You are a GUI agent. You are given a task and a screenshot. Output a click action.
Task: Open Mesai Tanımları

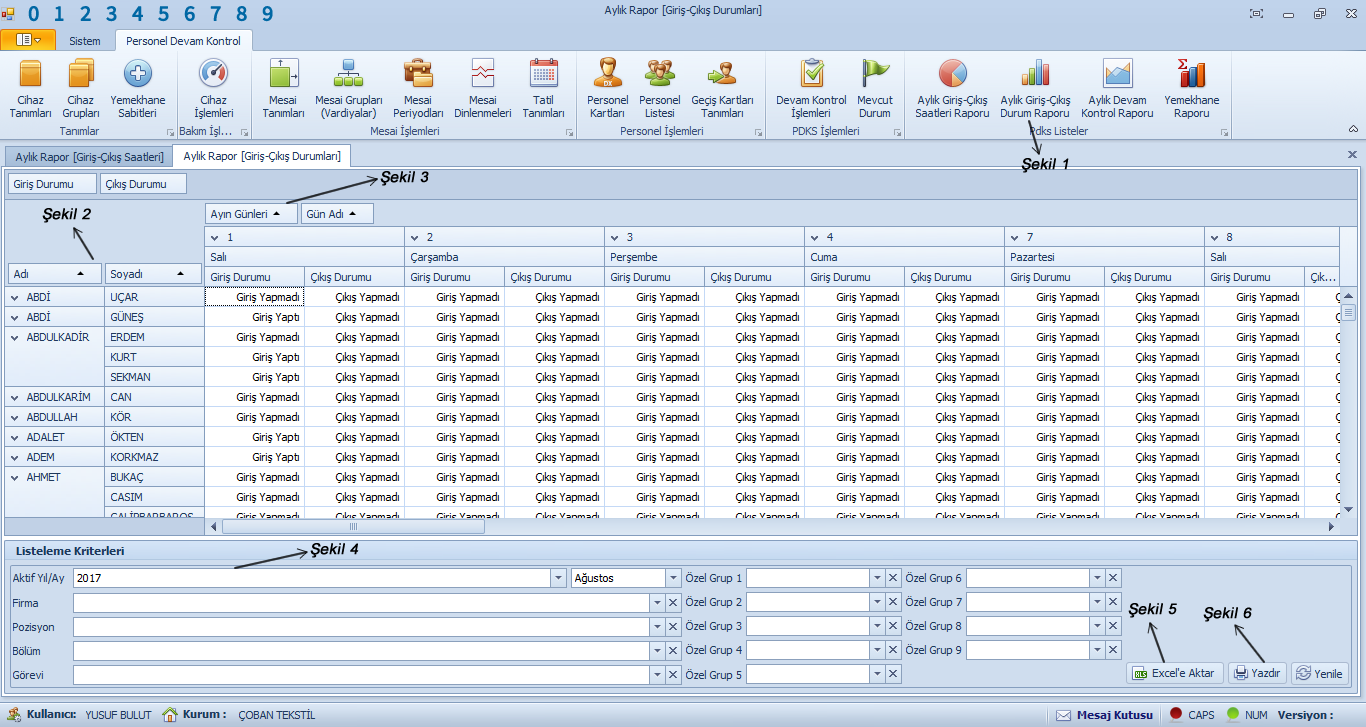pyautogui.click(x=283, y=89)
